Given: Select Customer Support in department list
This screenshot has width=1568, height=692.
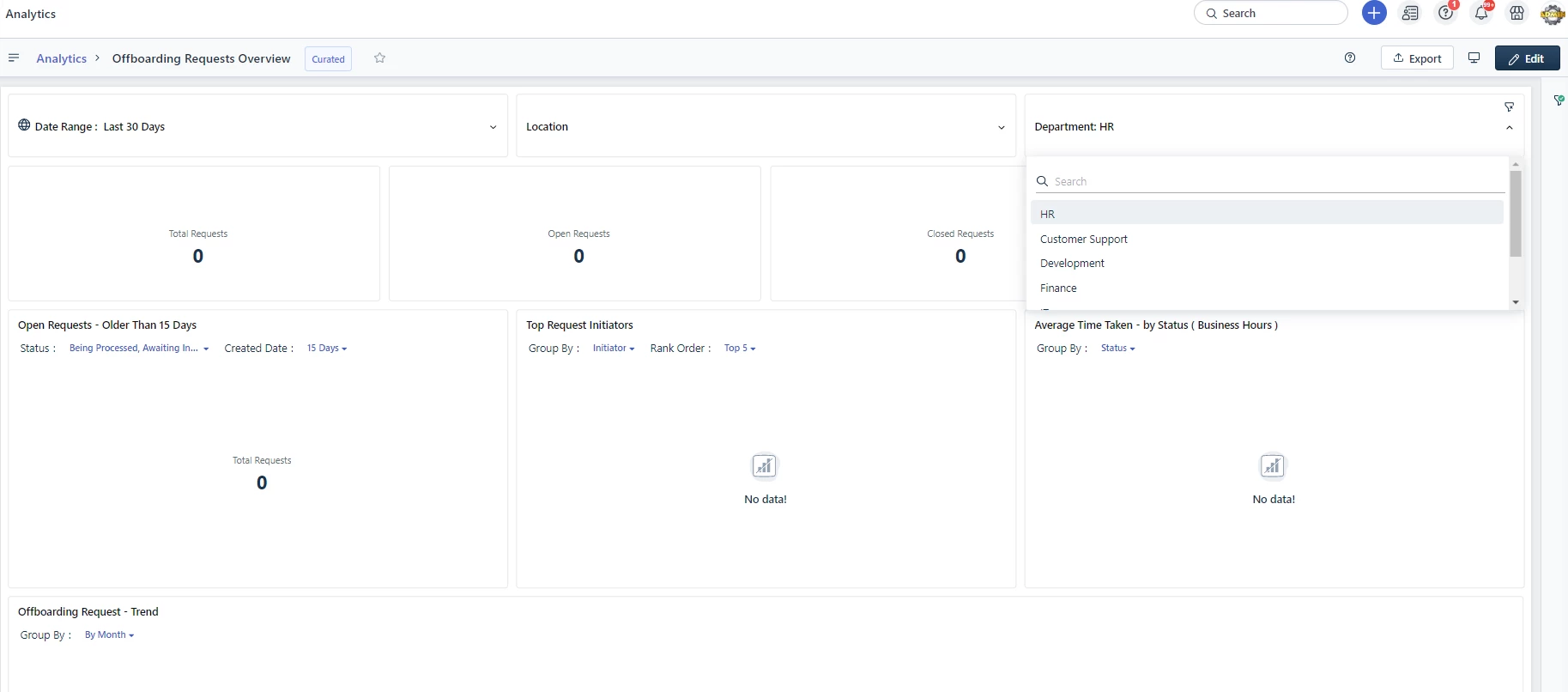Looking at the screenshot, I should pyautogui.click(x=1267, y=239).
